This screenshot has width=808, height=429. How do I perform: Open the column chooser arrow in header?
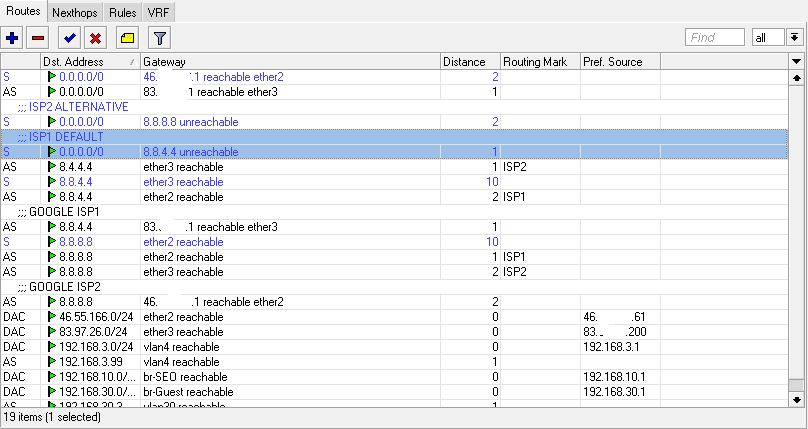796,62
